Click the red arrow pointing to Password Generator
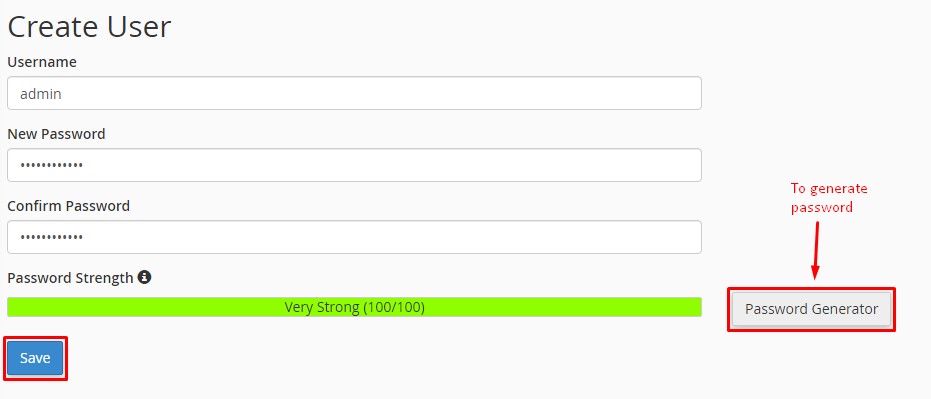931x399 pixels. [x=816, y=250]
